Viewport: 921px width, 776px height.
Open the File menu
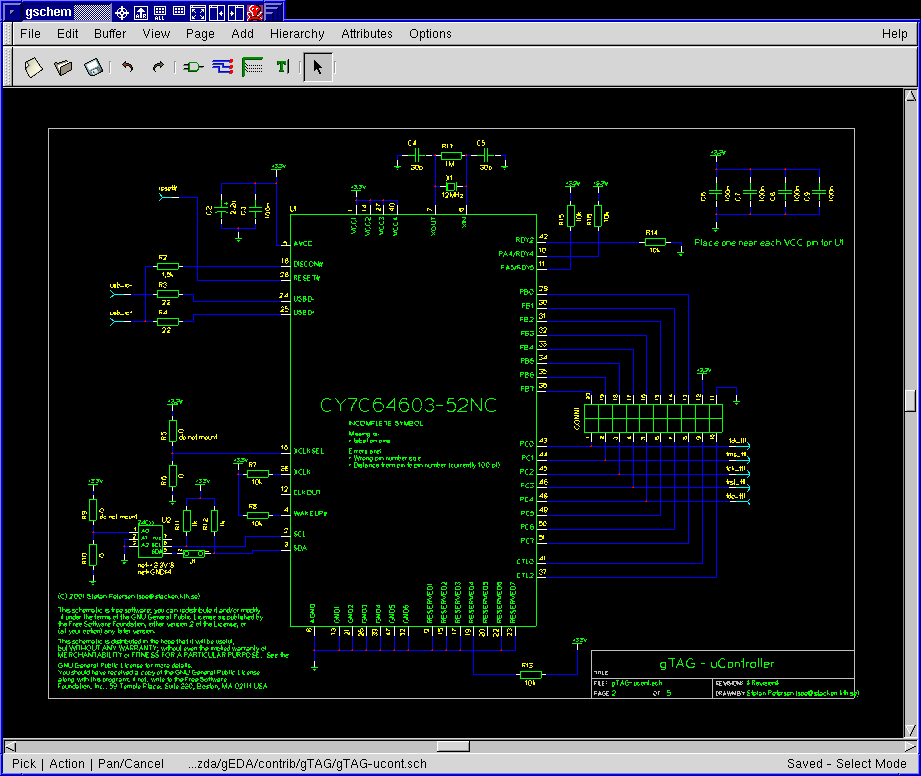(x=31, y=34)
